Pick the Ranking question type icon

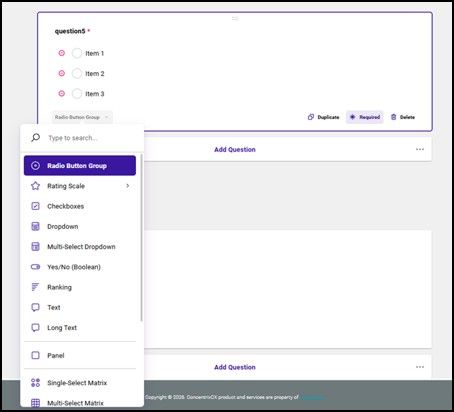tap(35, 287)
